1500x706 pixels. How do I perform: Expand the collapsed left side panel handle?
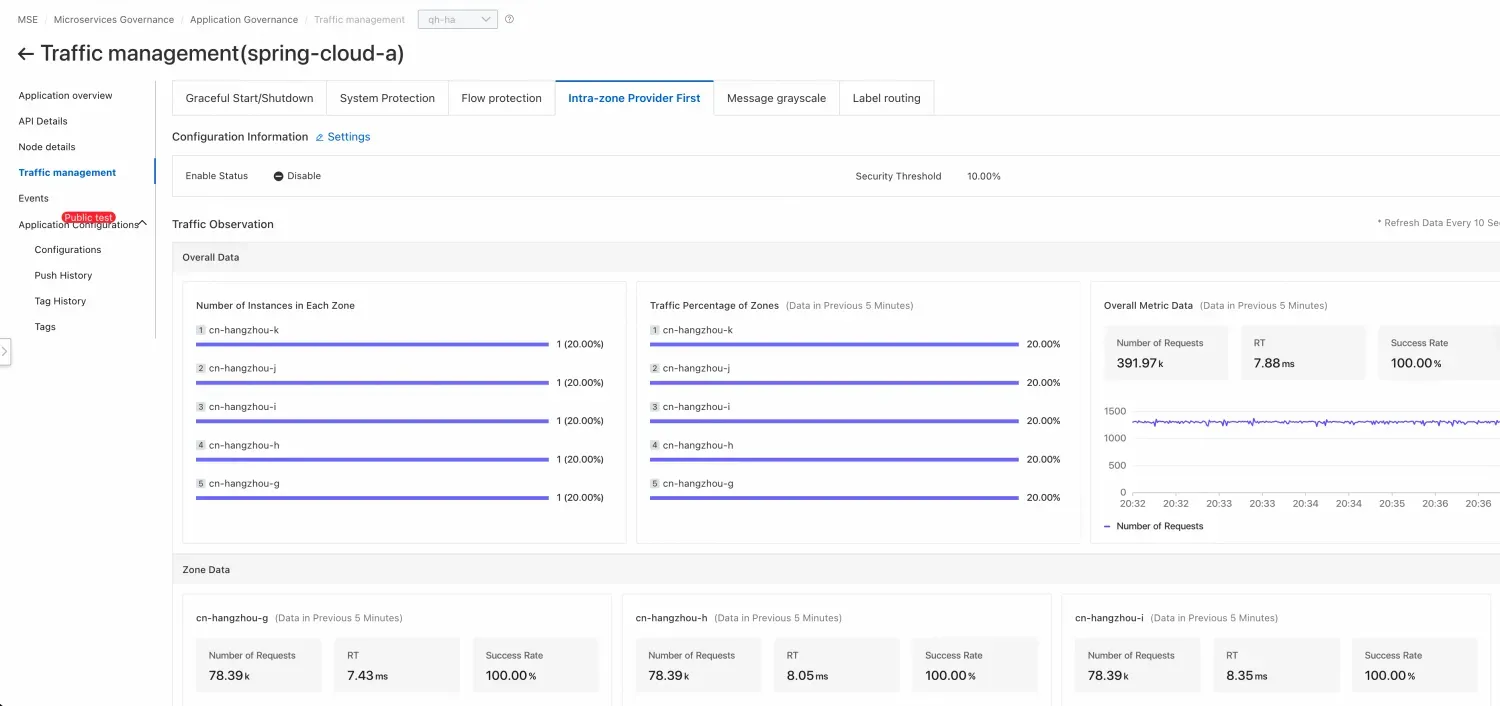click(5, 352)
